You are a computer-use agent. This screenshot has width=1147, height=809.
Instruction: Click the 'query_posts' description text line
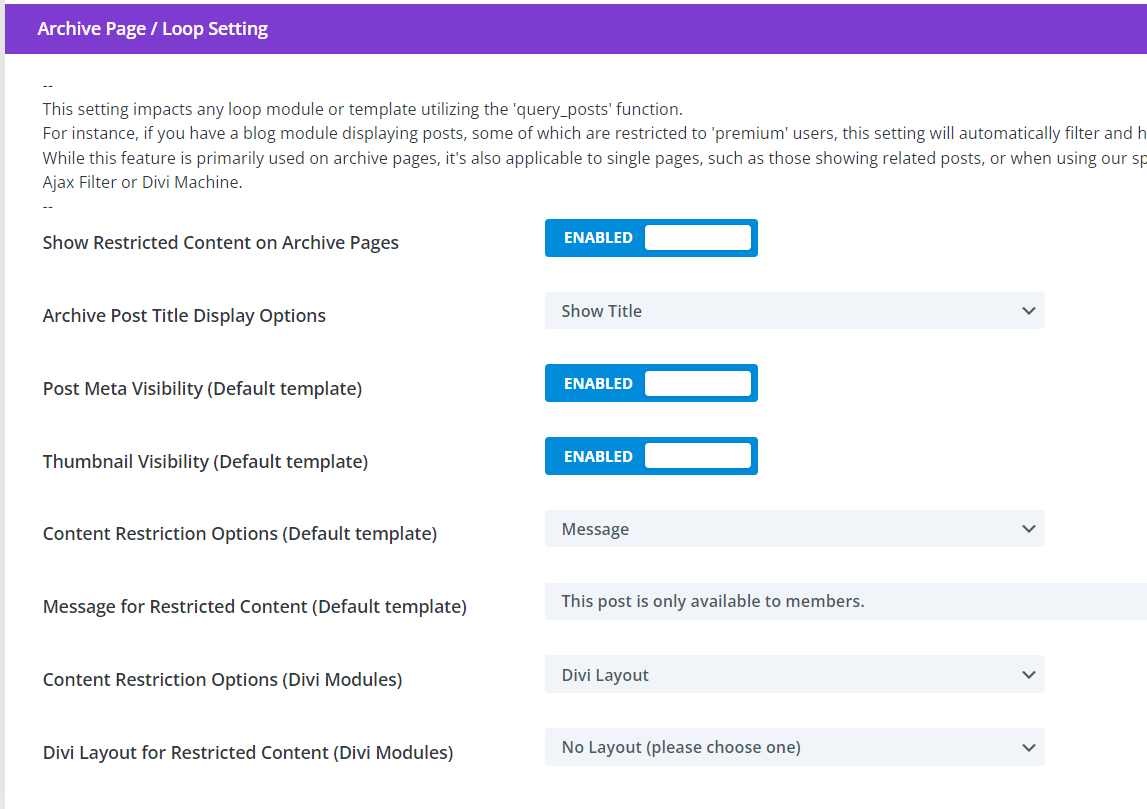point(362,110)
